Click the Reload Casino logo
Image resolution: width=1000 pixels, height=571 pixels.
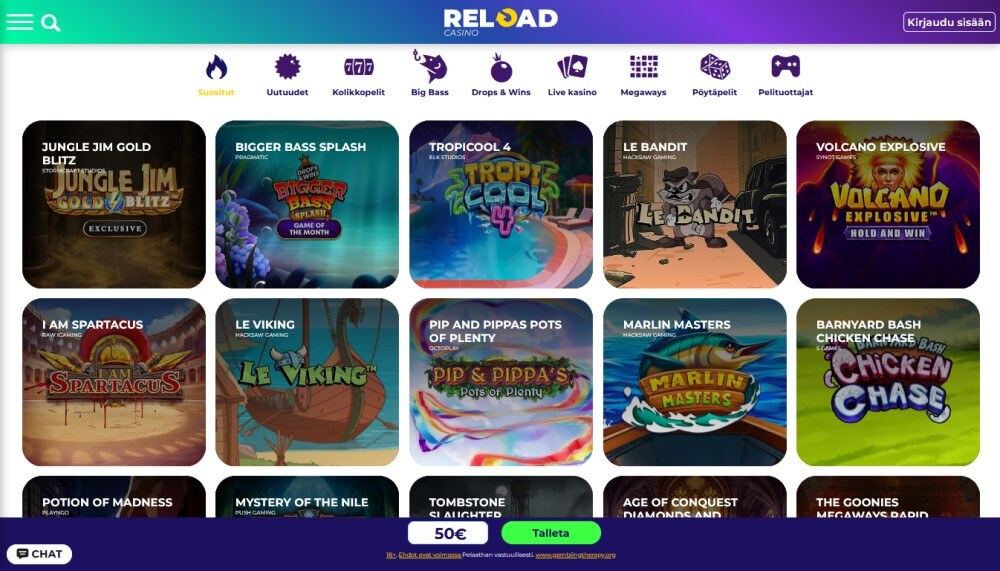(500, 22)
